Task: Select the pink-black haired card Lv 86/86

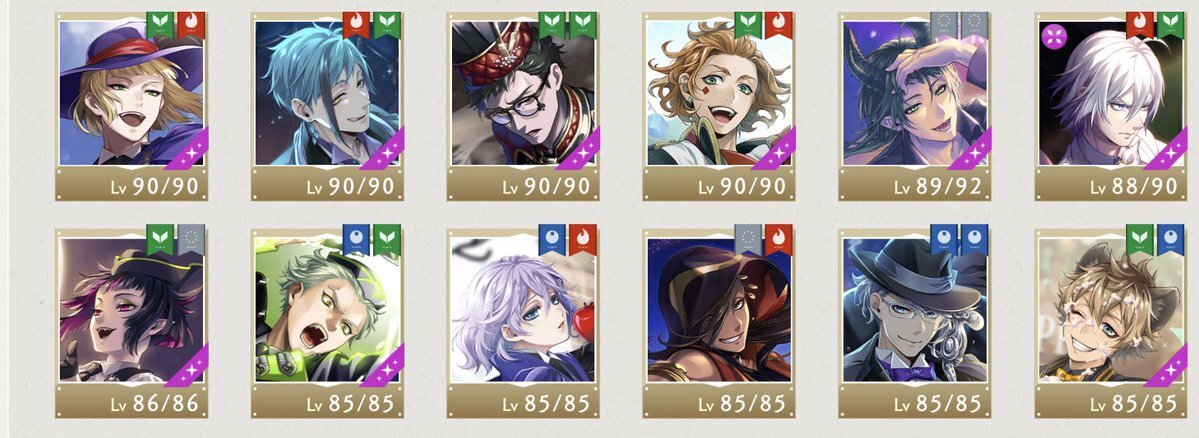Action: coord(132,321)
